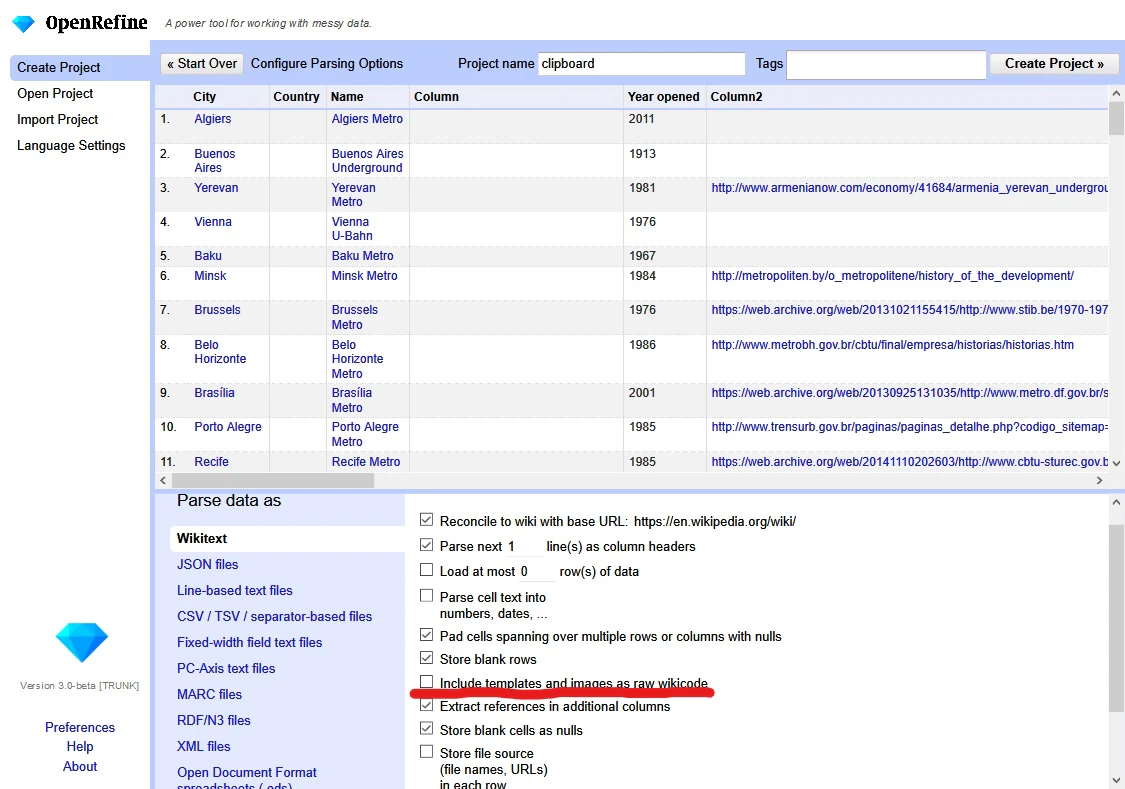Click the Version 3.0-beta [TRUNK] text

click(x=80, y=686)
